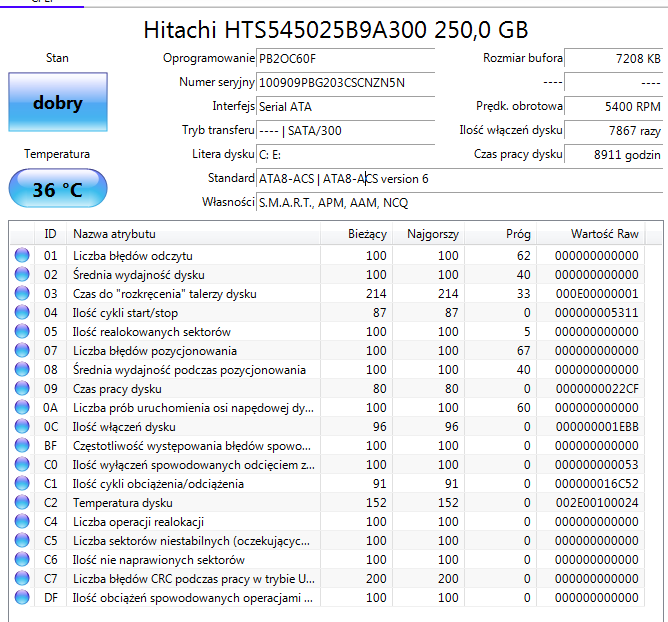Click the status orb for attribute C7

click(x=22, y=578)
